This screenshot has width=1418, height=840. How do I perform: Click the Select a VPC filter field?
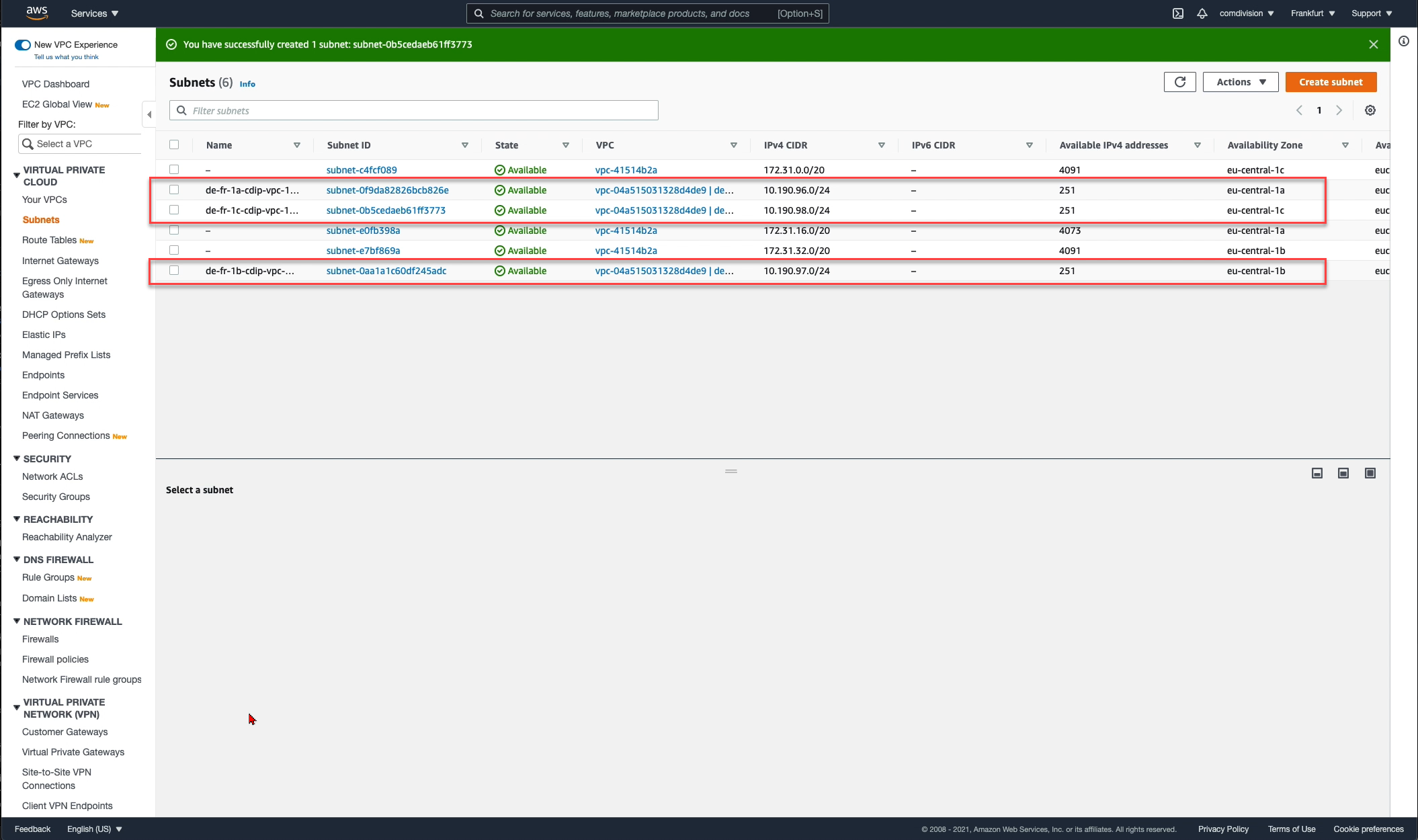click(80, 144)
